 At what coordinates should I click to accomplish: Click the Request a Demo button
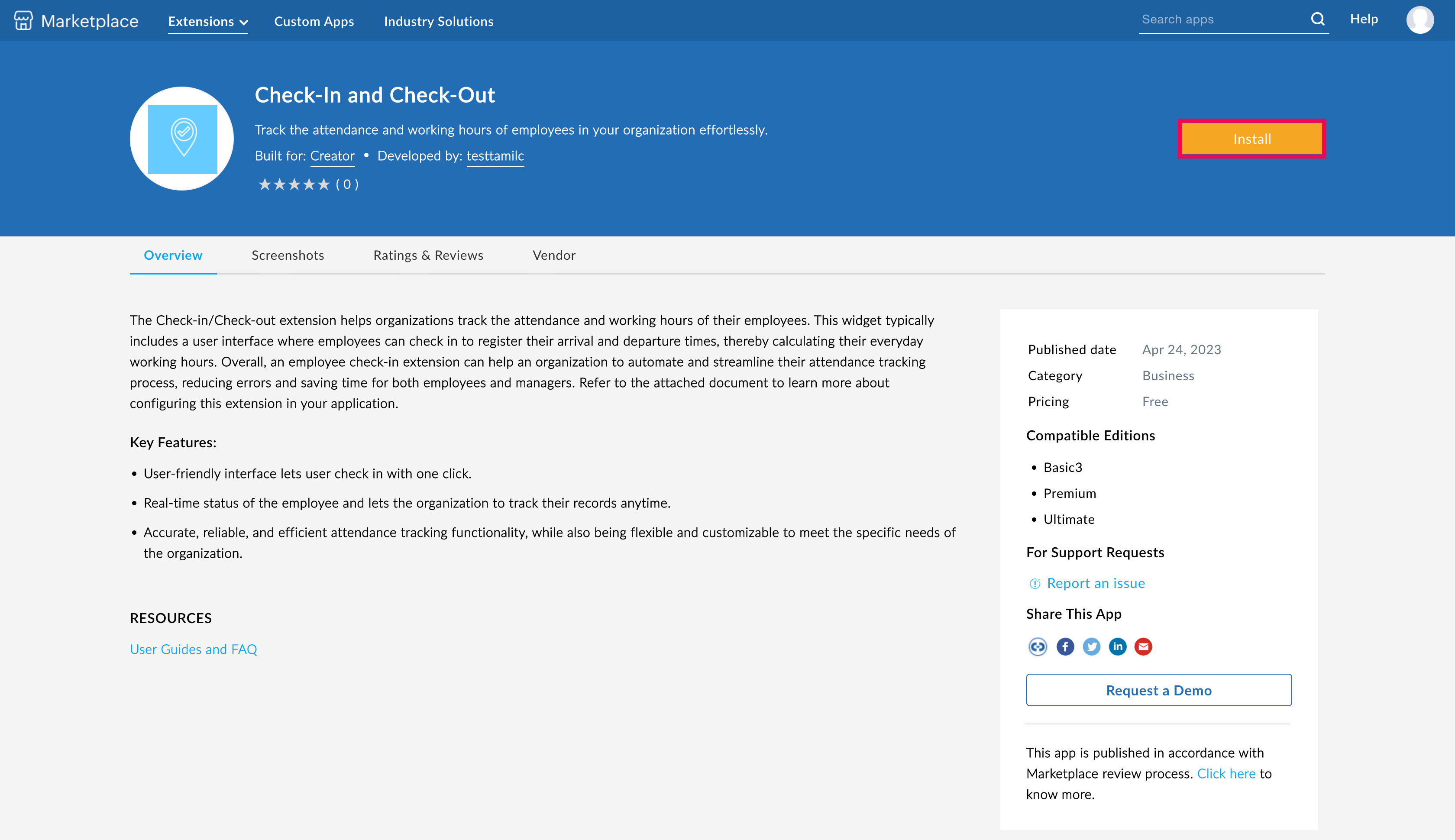coord(1158,690)
